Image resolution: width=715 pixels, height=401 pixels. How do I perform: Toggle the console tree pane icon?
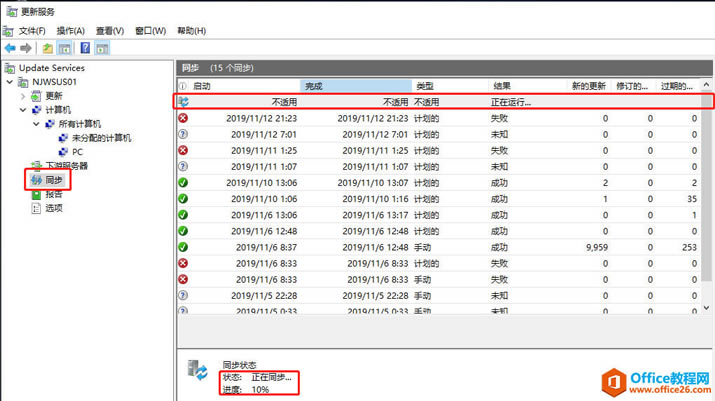pos(65,48)
